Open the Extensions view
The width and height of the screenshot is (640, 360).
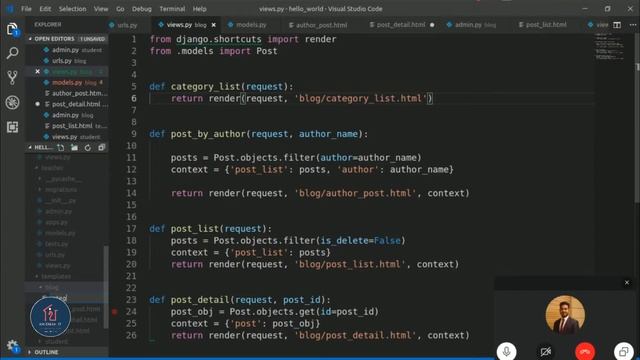point(12,127)
